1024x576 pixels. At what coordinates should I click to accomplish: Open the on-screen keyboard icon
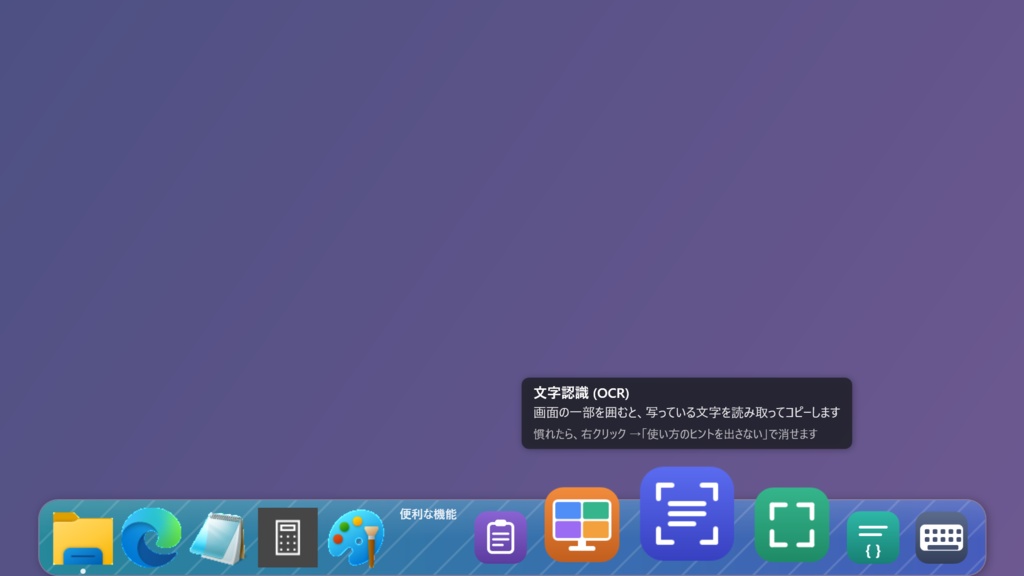[942, 537]
